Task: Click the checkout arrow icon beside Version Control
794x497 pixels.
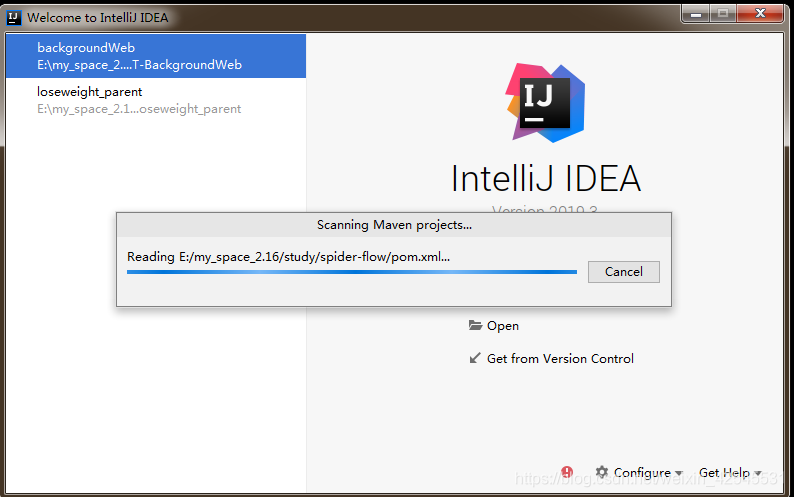Action: pos(475,358)
